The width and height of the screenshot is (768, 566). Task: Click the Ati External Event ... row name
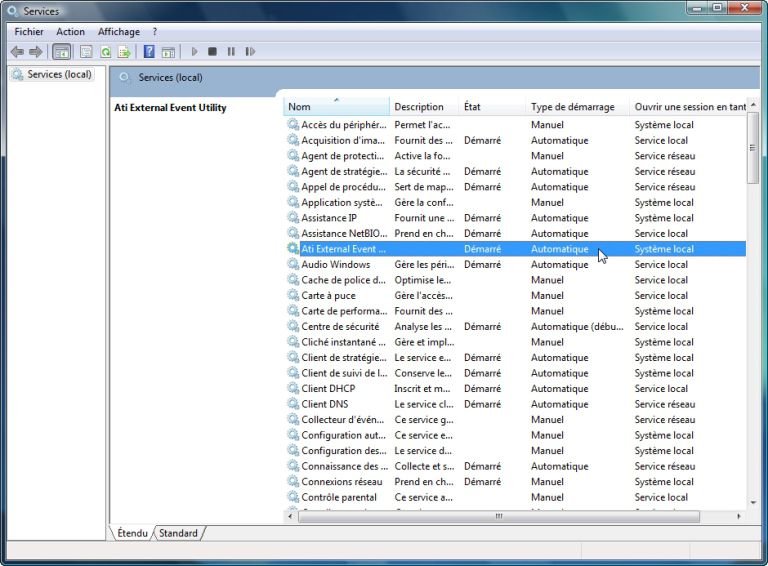coord(343,249)
